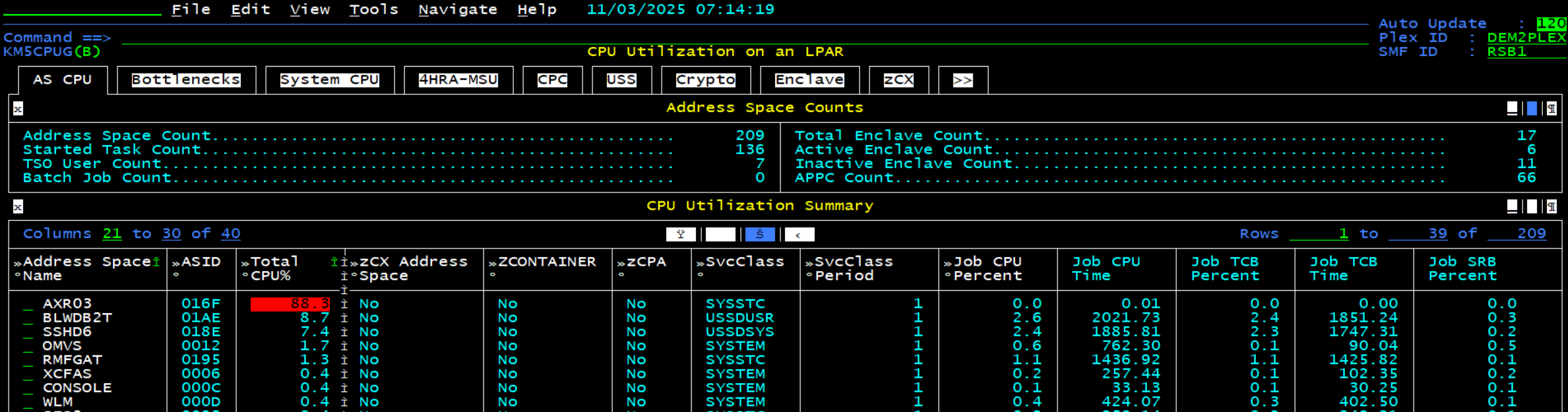Click » icon beside Total CPU% header

tap(245, 263)
